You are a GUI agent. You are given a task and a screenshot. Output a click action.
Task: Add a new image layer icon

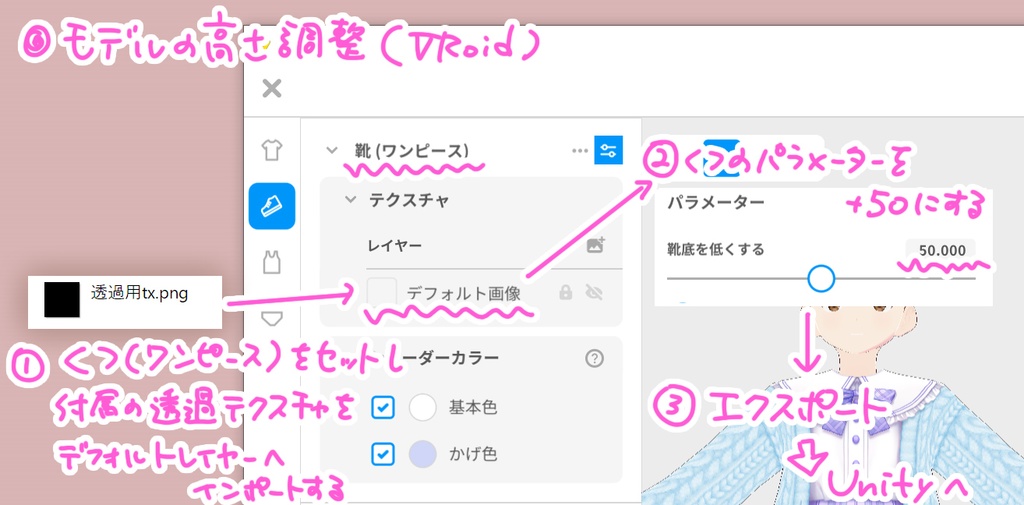tap(596, 246)
